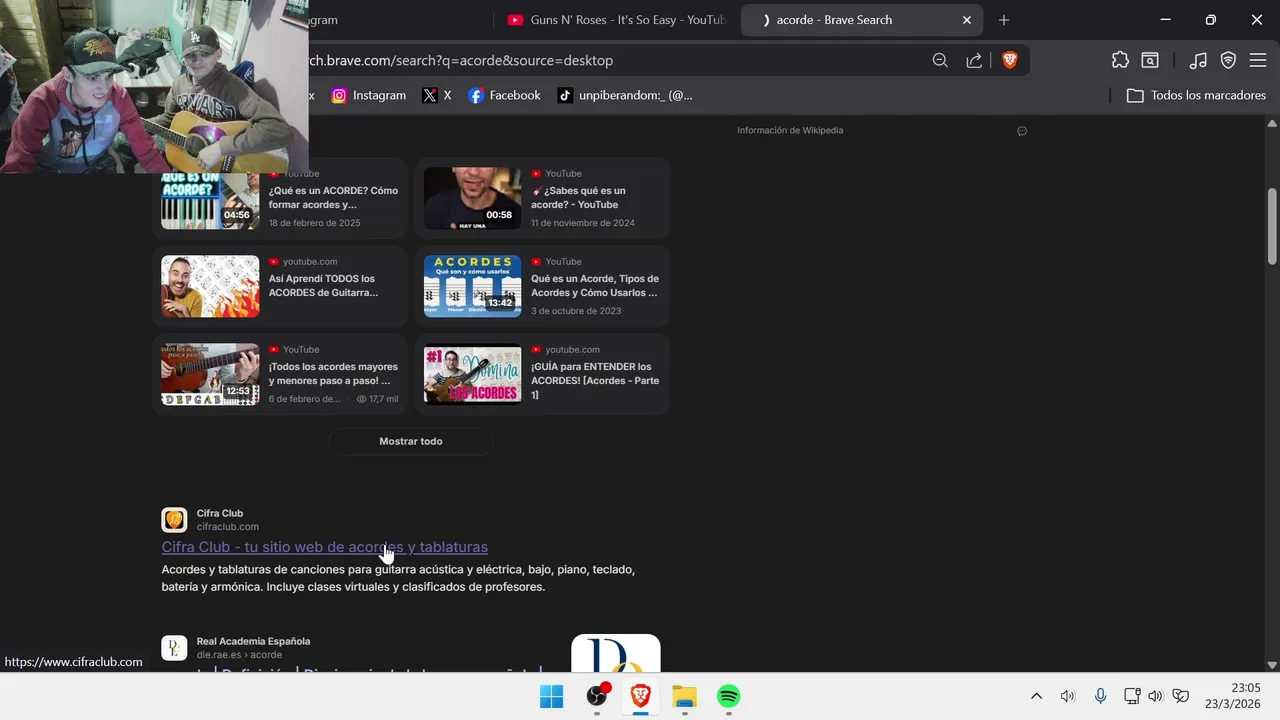Click the 17,7 mil view count
Screen dimensions: 1280x720
pyautogui.click(x=378, y=399)
